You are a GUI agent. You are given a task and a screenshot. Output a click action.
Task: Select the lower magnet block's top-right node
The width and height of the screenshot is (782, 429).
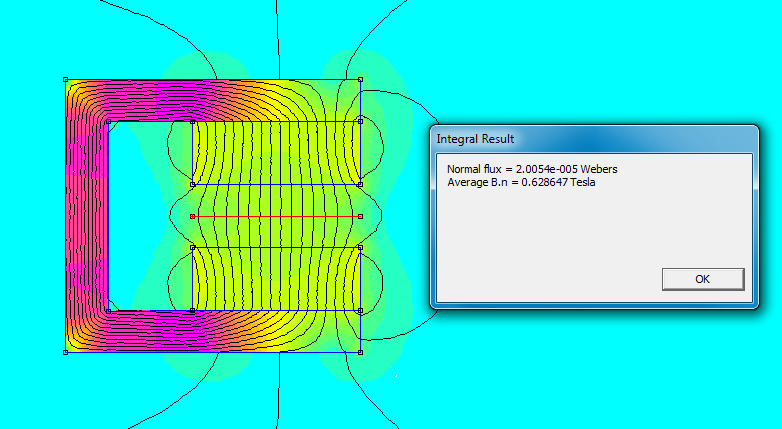(x=360, y=247)
